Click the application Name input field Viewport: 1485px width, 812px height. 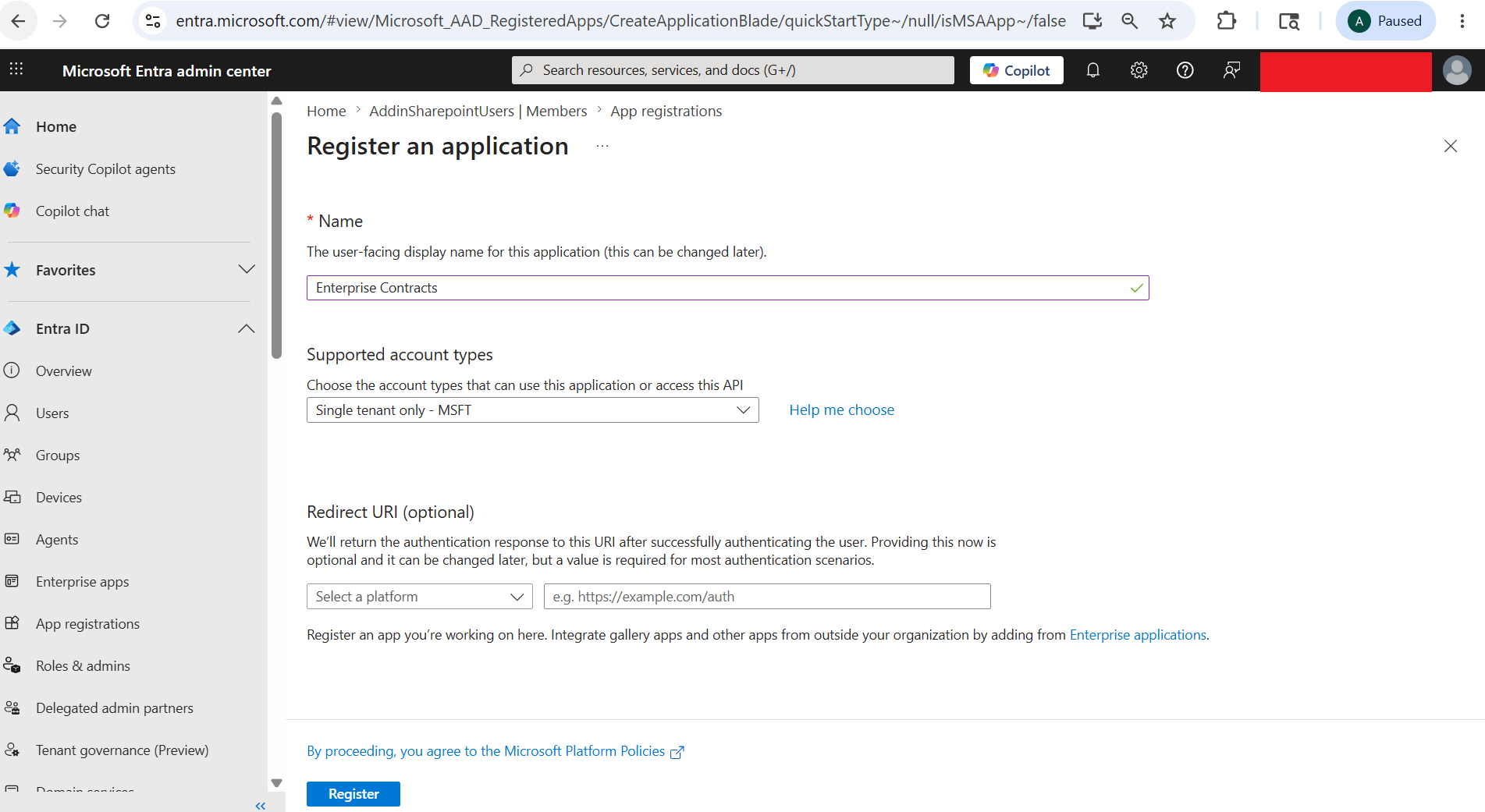[728, 288]
